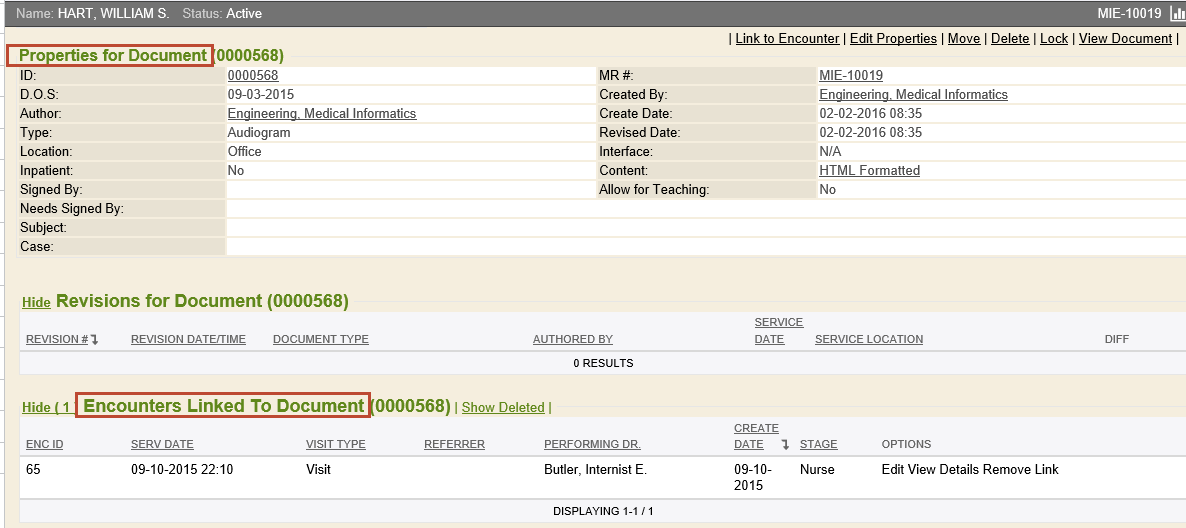This screenshot has height=528, width=1186.
Task: Sort revisions by Document Type header
Action: point(321,340)
